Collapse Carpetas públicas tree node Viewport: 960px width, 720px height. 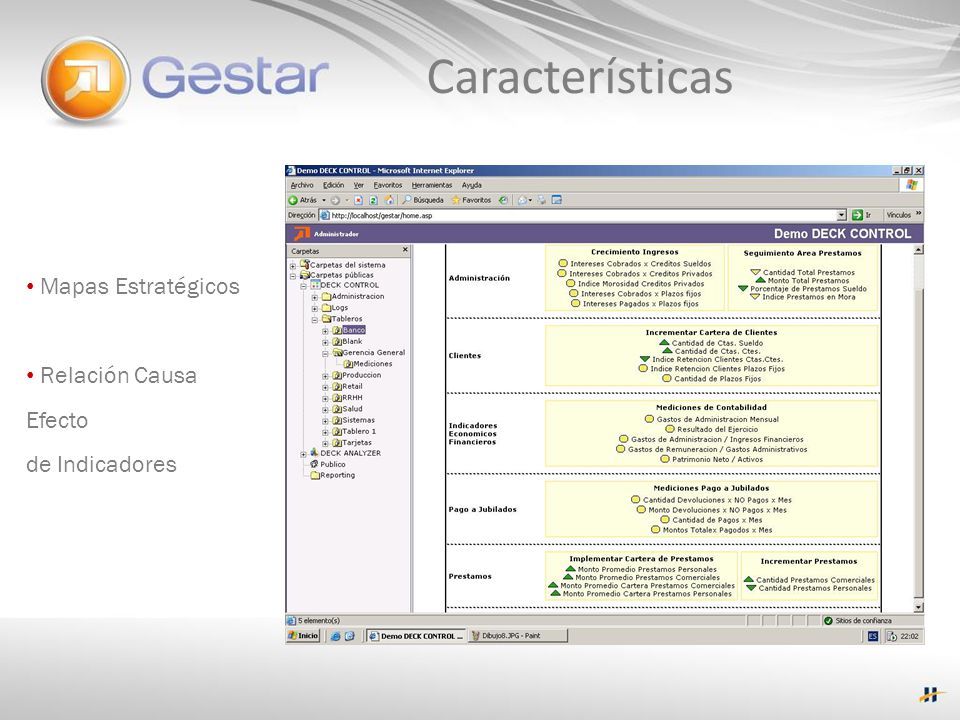293,276
